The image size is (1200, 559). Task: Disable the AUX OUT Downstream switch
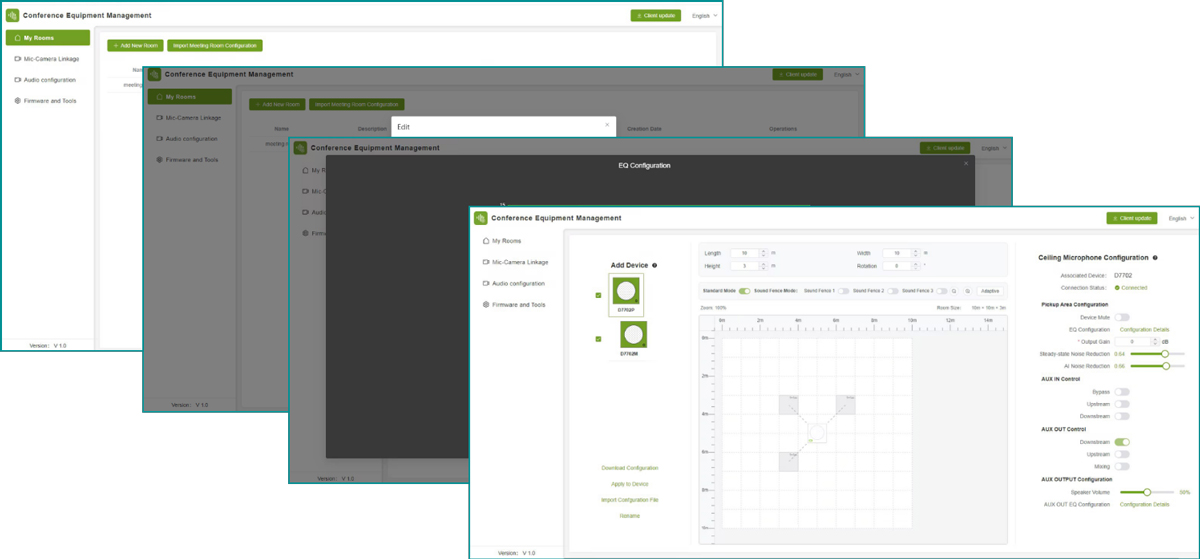(1122, 441)
